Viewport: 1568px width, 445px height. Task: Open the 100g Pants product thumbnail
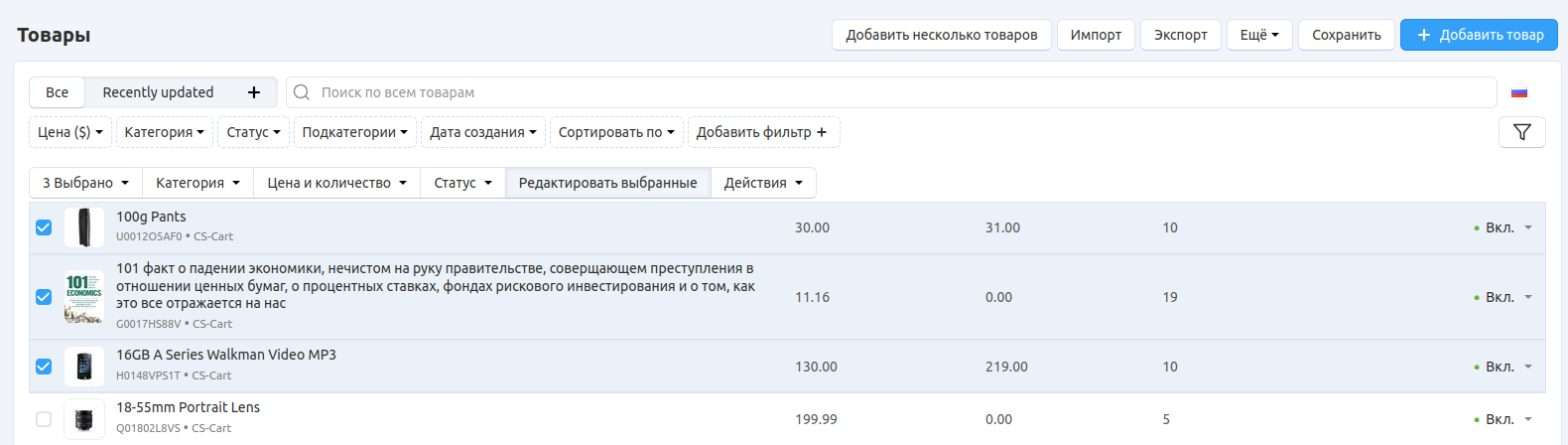(x=84, y=227)
